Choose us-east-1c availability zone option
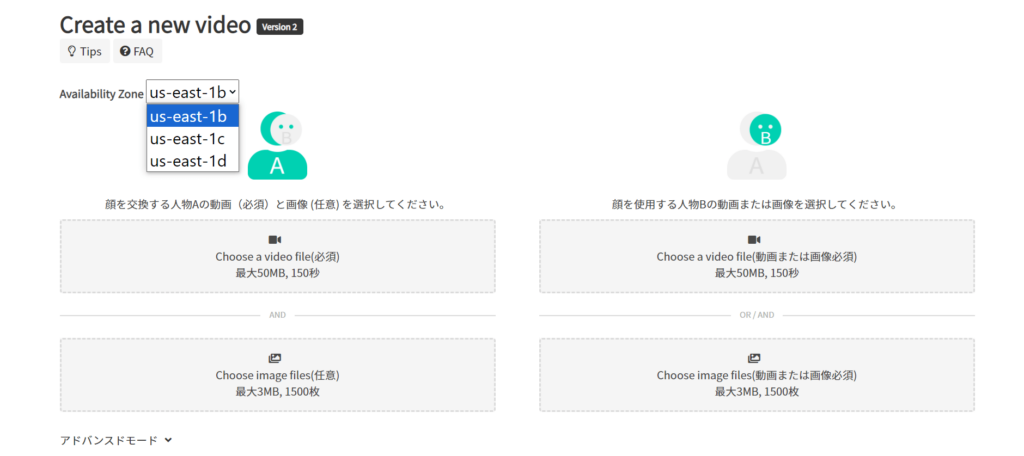The width and height of the screenshot is (1024, 456). [193, 138]
